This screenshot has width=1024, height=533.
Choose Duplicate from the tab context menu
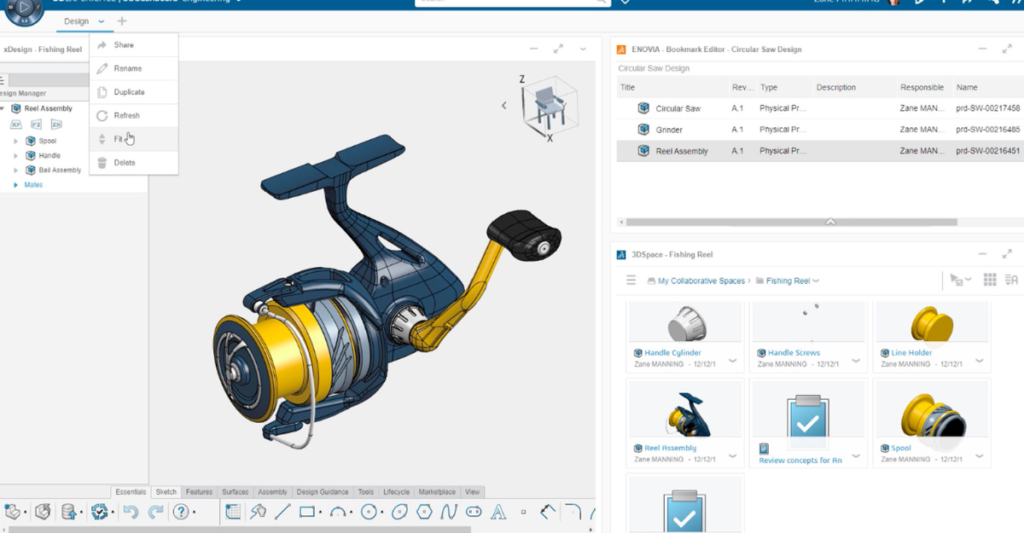tap(129, 92)
